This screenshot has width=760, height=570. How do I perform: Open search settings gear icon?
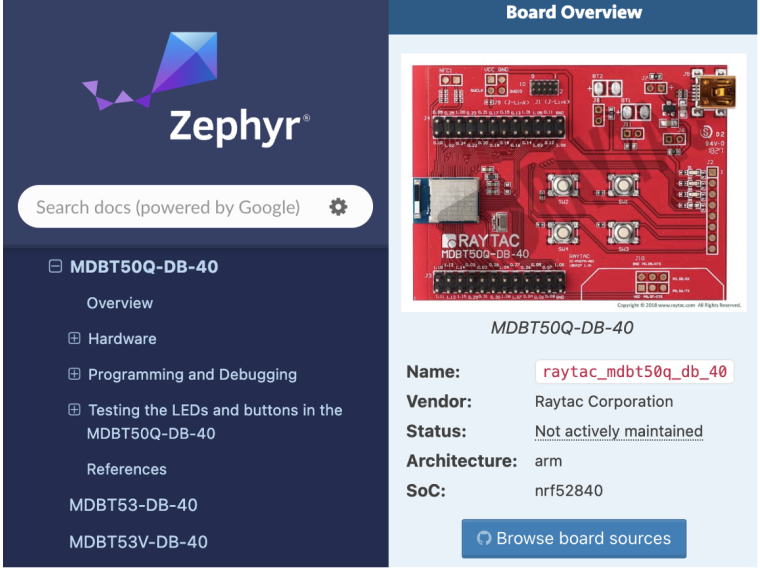tap(338, 207)
